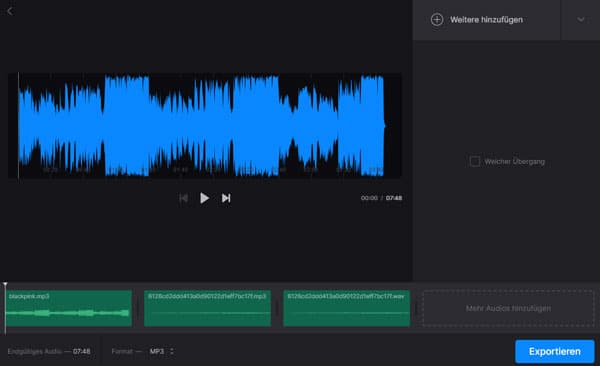
Task: Expand the dropdown chevron next to Weitere hinzufügen
Action: point(580,20)
